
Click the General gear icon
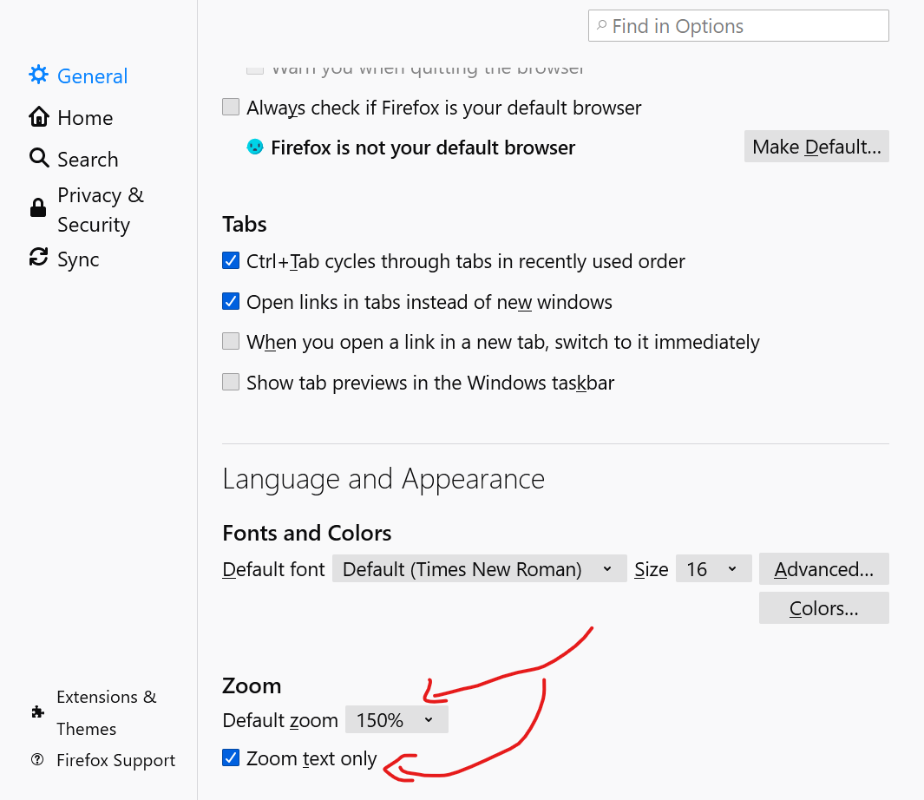[38, 75]
